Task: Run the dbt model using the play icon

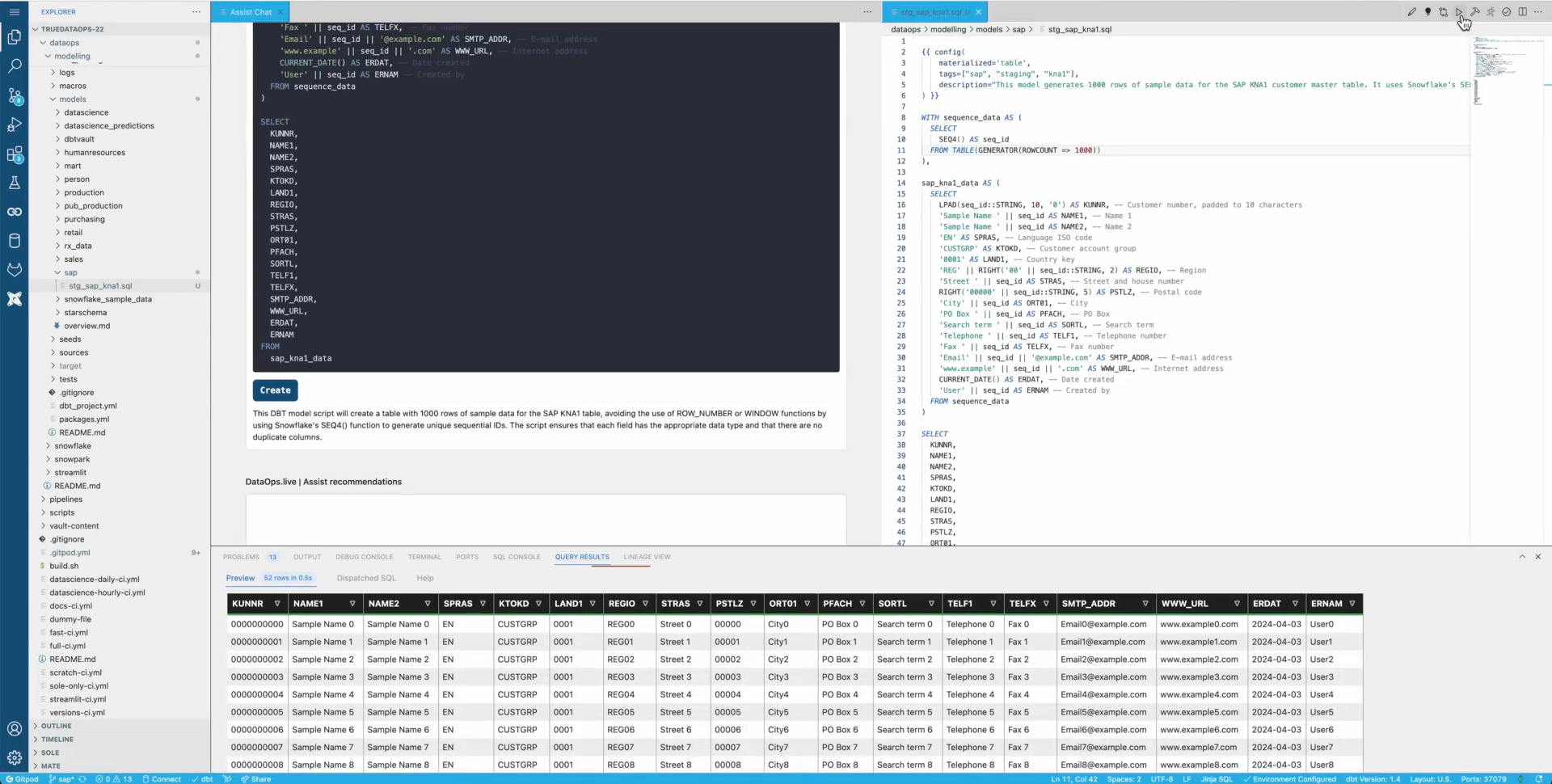Action: (1460, 12)
